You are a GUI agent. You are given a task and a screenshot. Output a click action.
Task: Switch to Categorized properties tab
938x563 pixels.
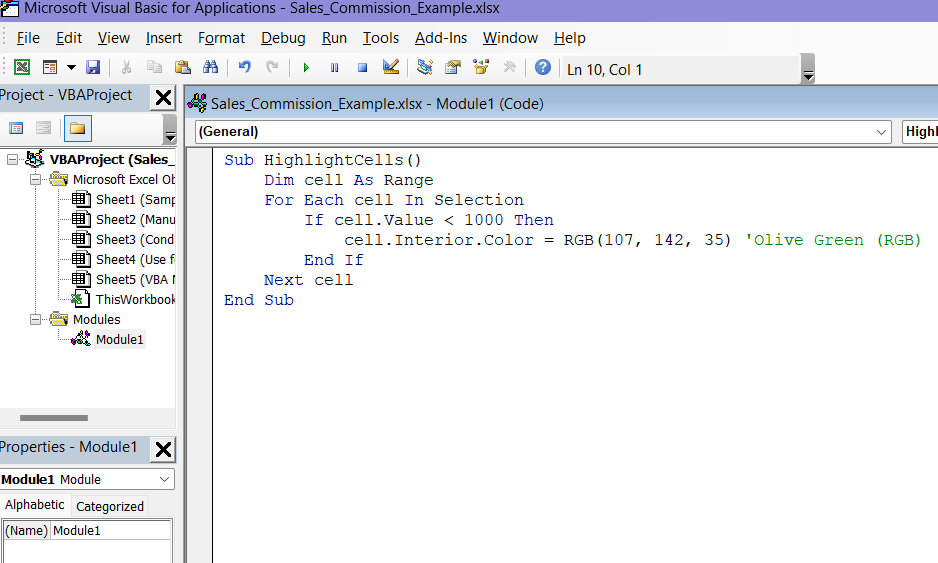click(x=110, y=507)
